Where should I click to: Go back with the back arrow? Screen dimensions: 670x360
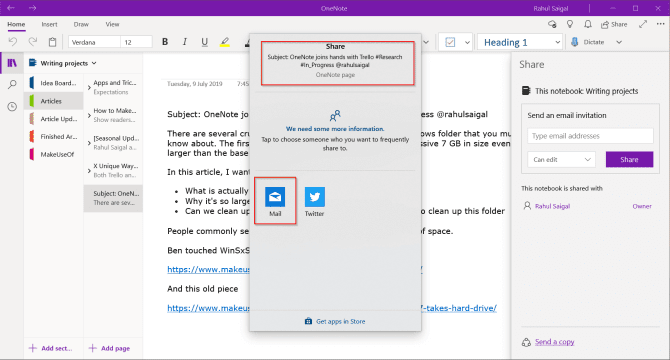(11, 8)
